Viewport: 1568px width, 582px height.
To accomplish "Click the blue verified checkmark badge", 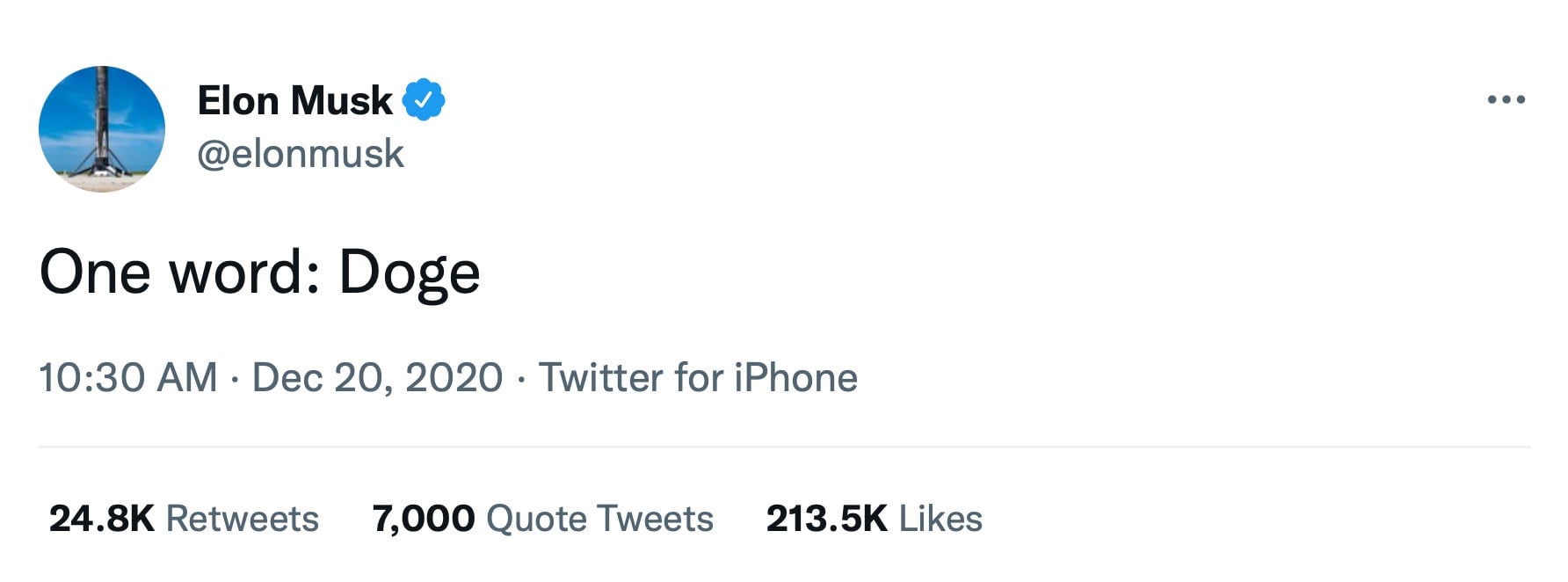I will click(424, 100).
